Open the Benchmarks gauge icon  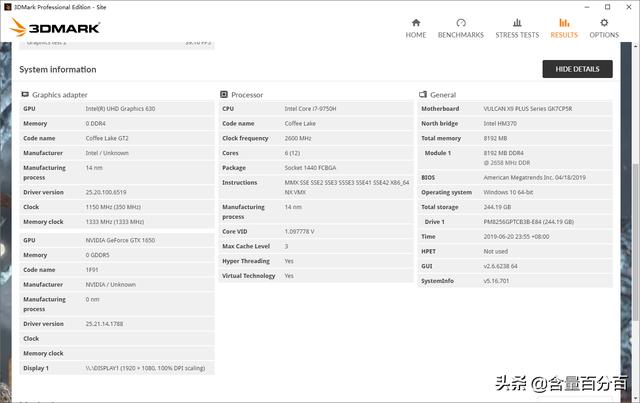pyautogui.click(x=461, y=22)
